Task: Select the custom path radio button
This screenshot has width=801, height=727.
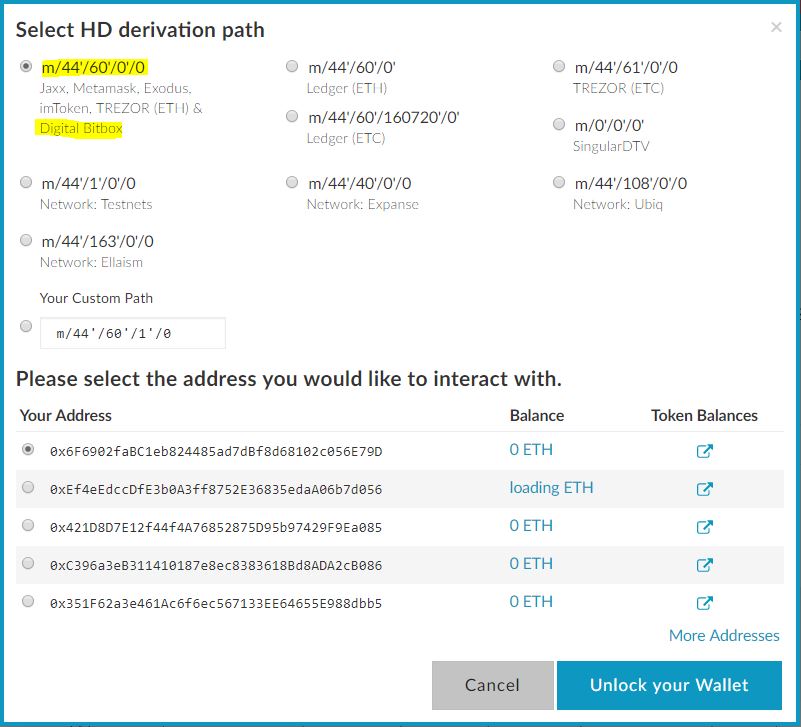Action: tap(26, 326)
